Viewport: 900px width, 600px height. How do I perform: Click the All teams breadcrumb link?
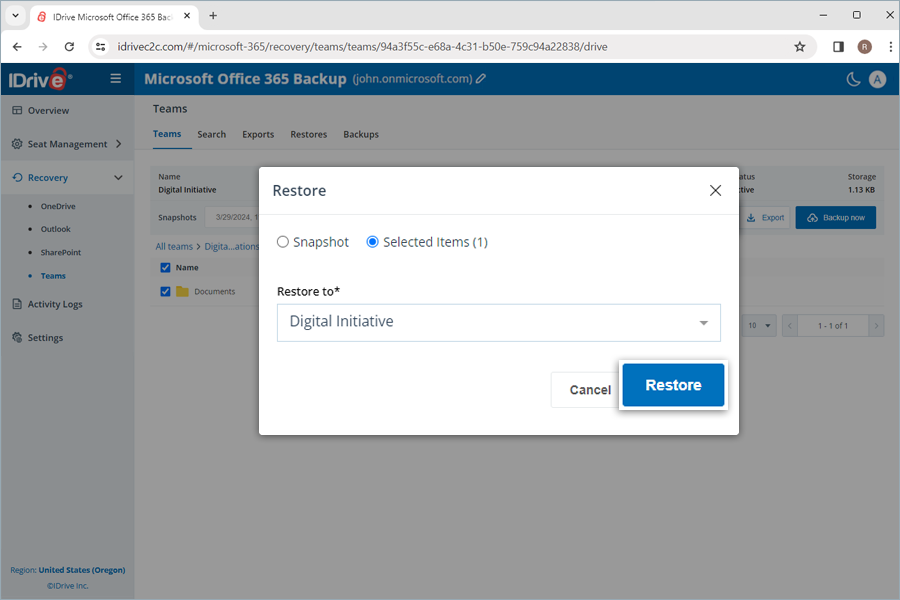174,246
